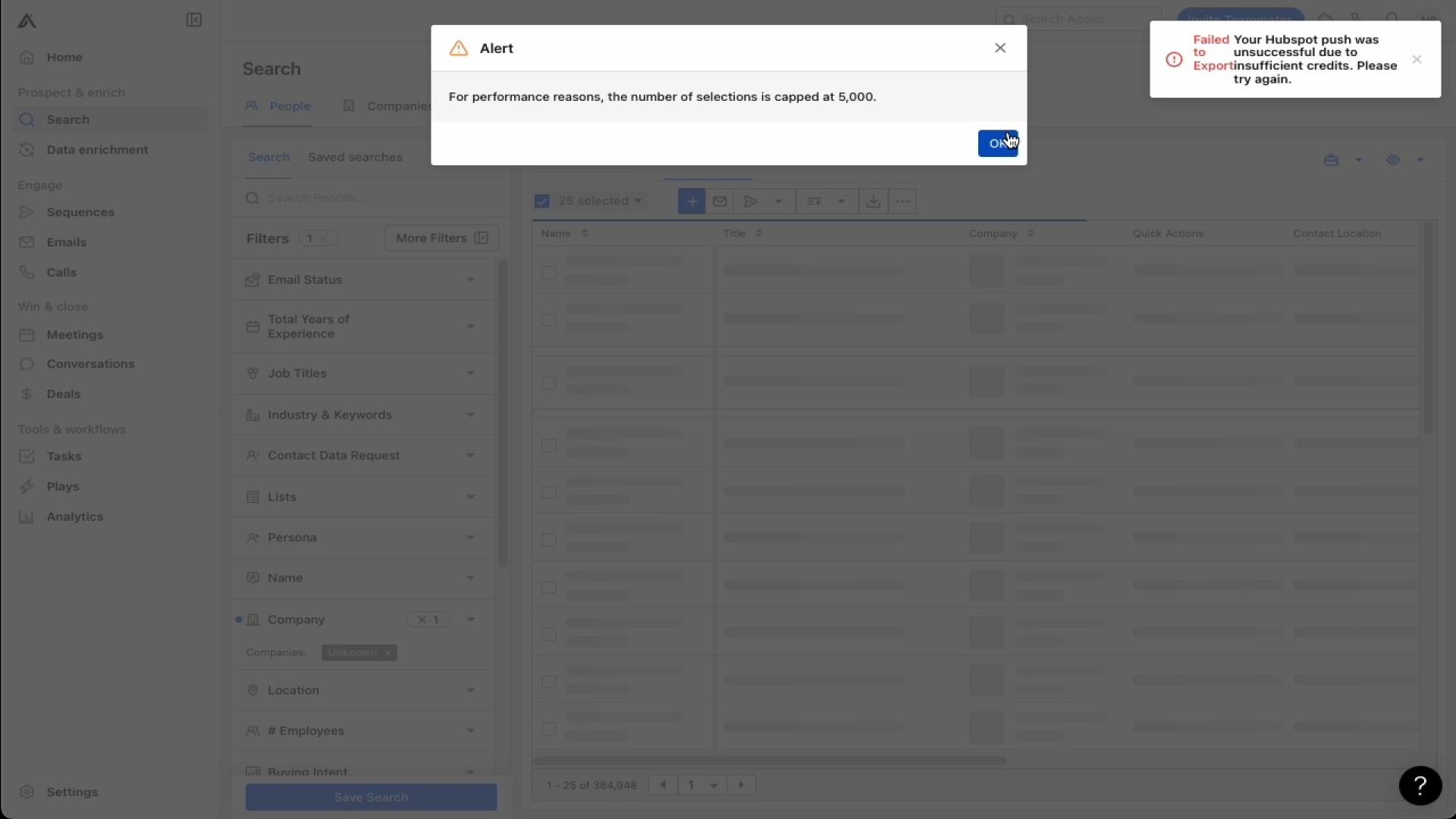Screen dimensions: 1456x819
Task: Expand the Location filter
Action: pos(362,690)
